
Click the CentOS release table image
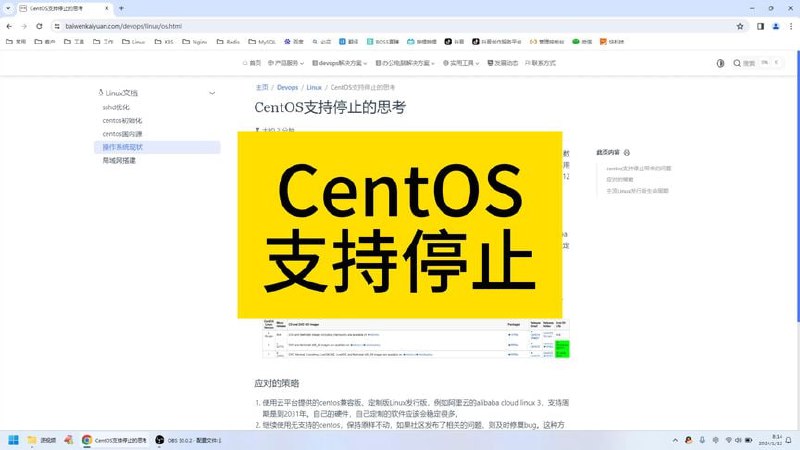pyautogui.click(x=416, y=339)
